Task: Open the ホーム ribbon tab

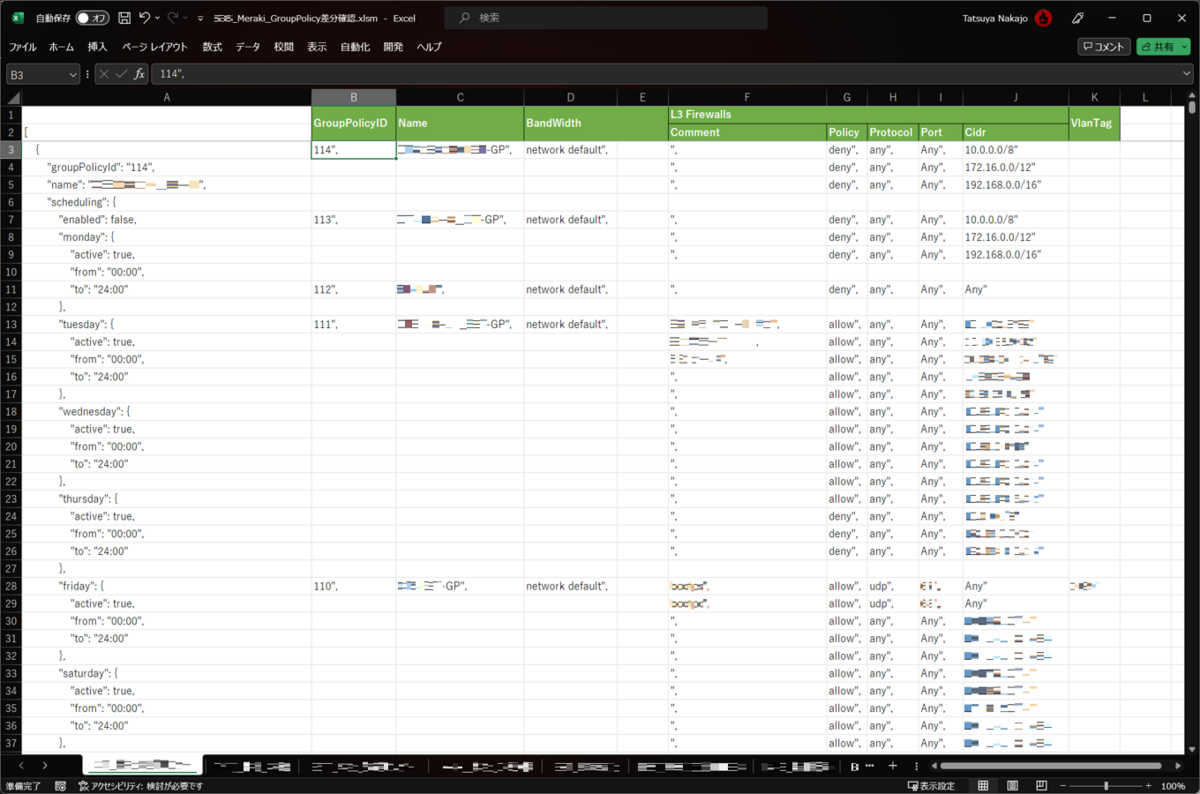Action: coord(61,47)
